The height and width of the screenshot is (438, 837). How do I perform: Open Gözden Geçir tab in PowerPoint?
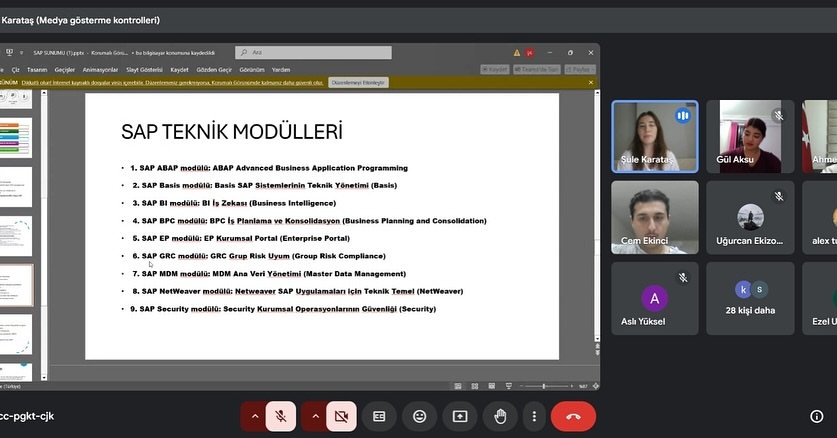point(214,70)
